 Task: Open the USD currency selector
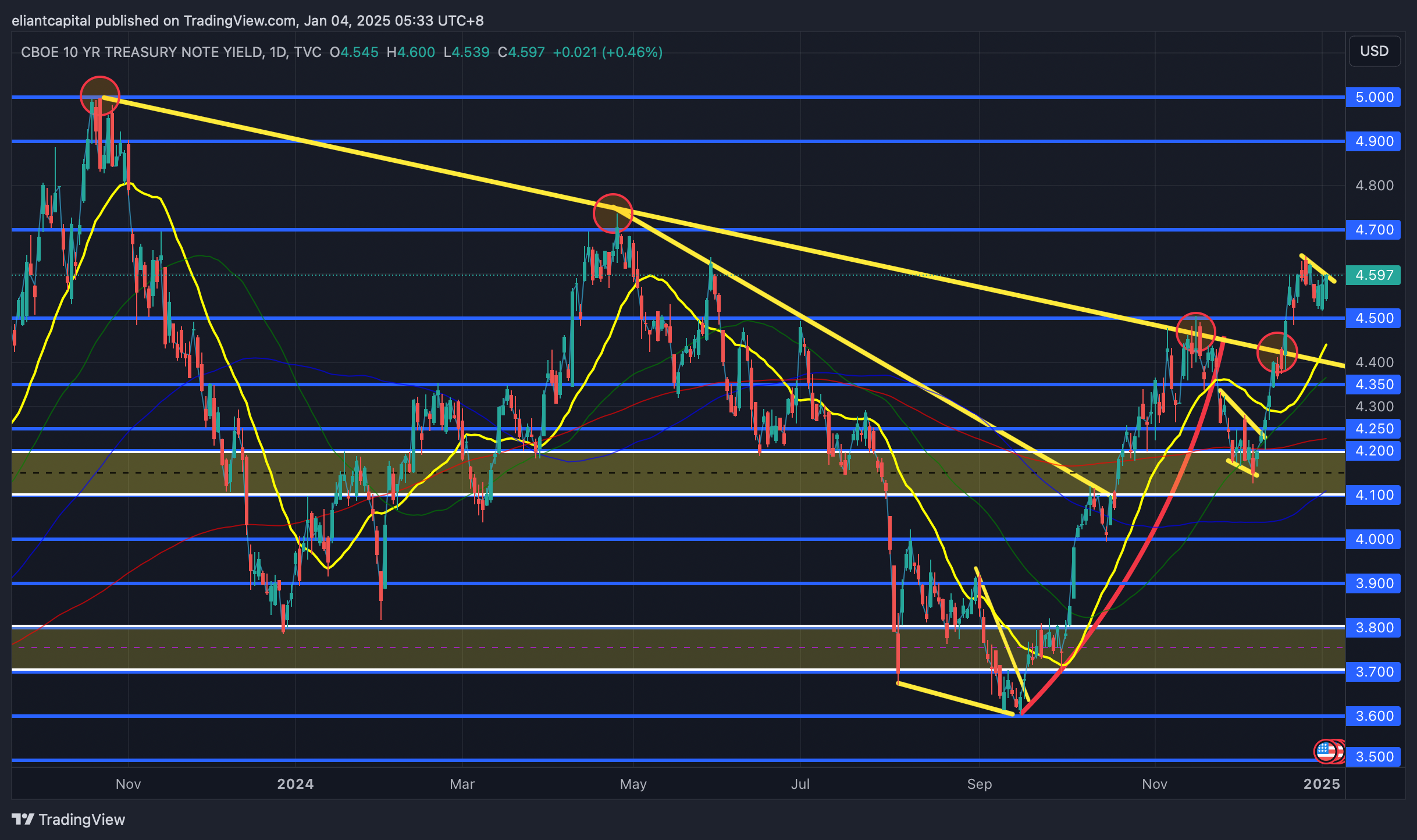(1374, 51)
